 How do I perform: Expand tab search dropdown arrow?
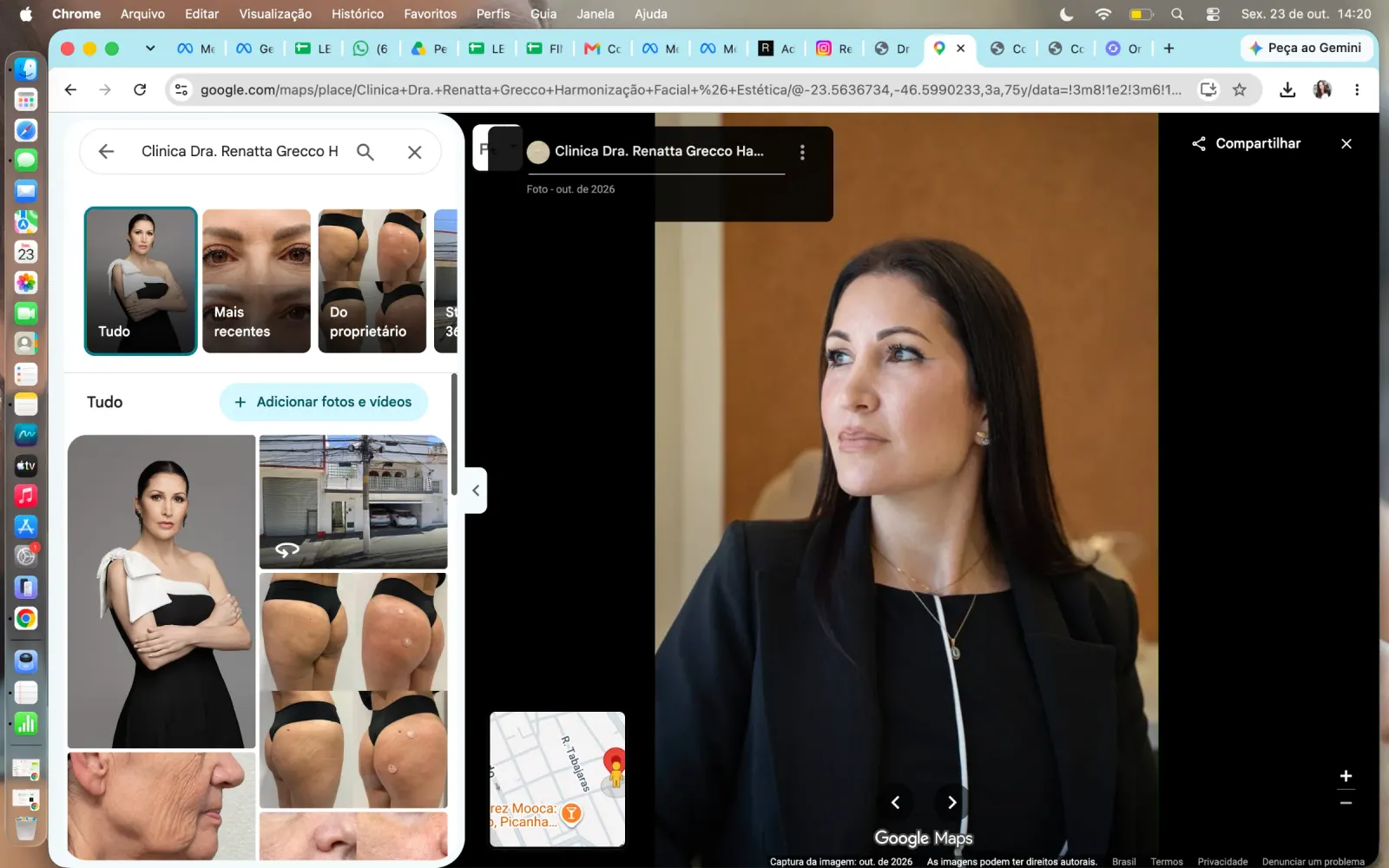(150, 49)
